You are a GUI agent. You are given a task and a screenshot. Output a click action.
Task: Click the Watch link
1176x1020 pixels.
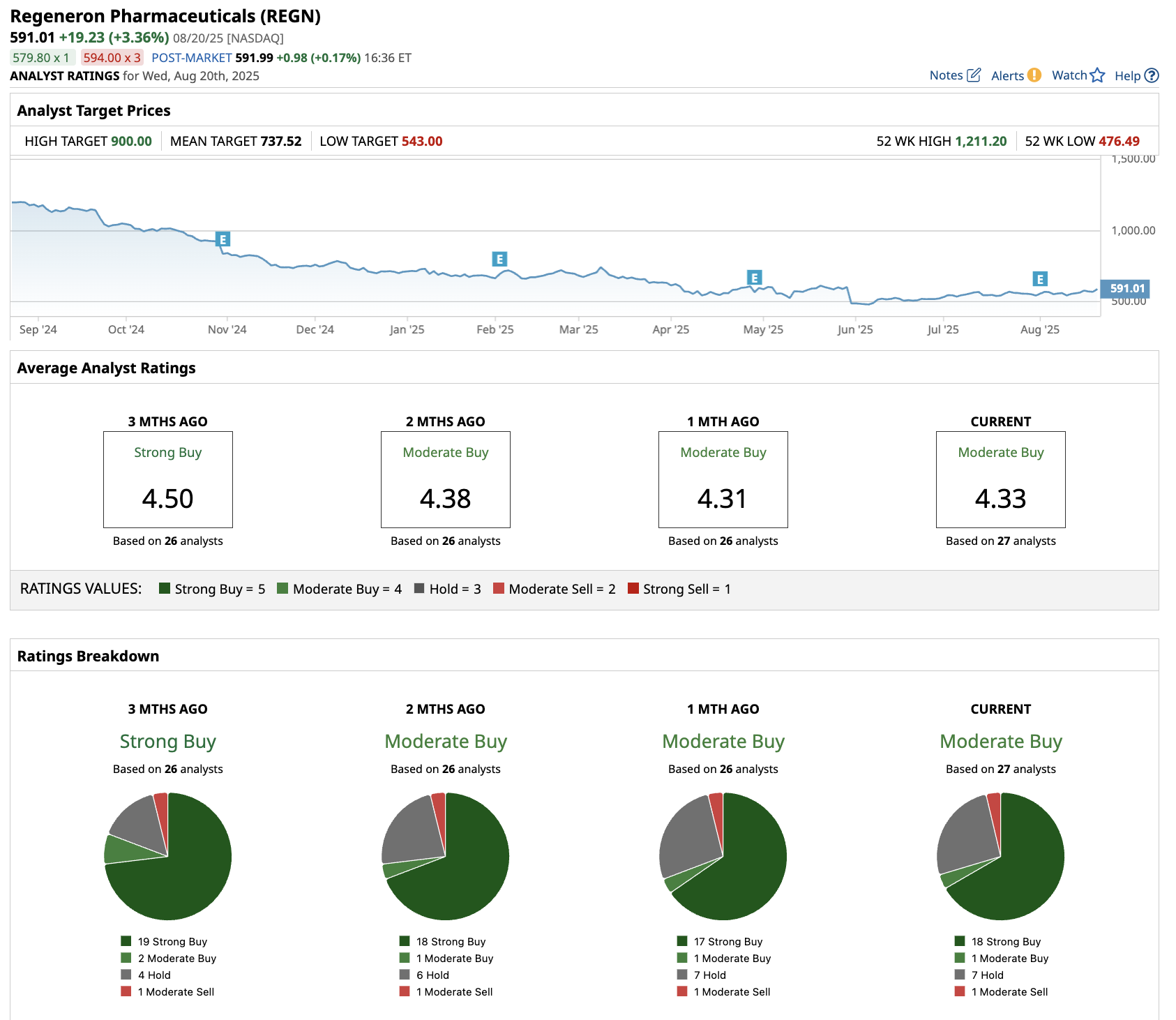click(1069, 75)
